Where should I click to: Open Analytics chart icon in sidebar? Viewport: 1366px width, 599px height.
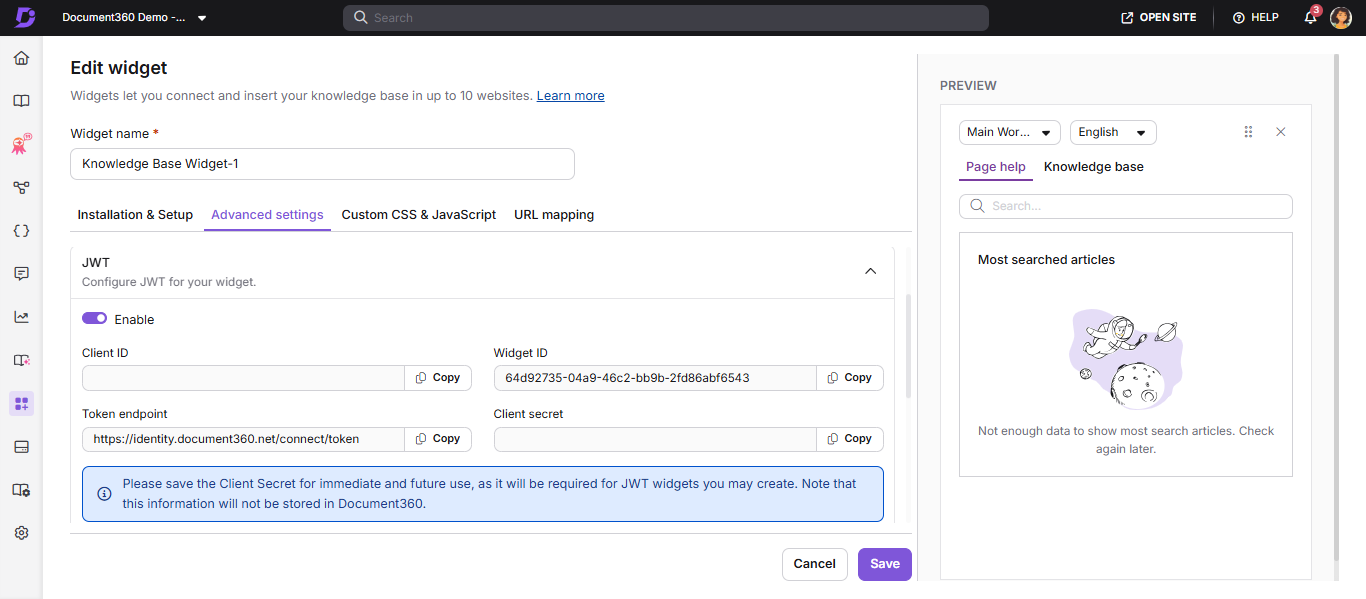tap(21, 317)
